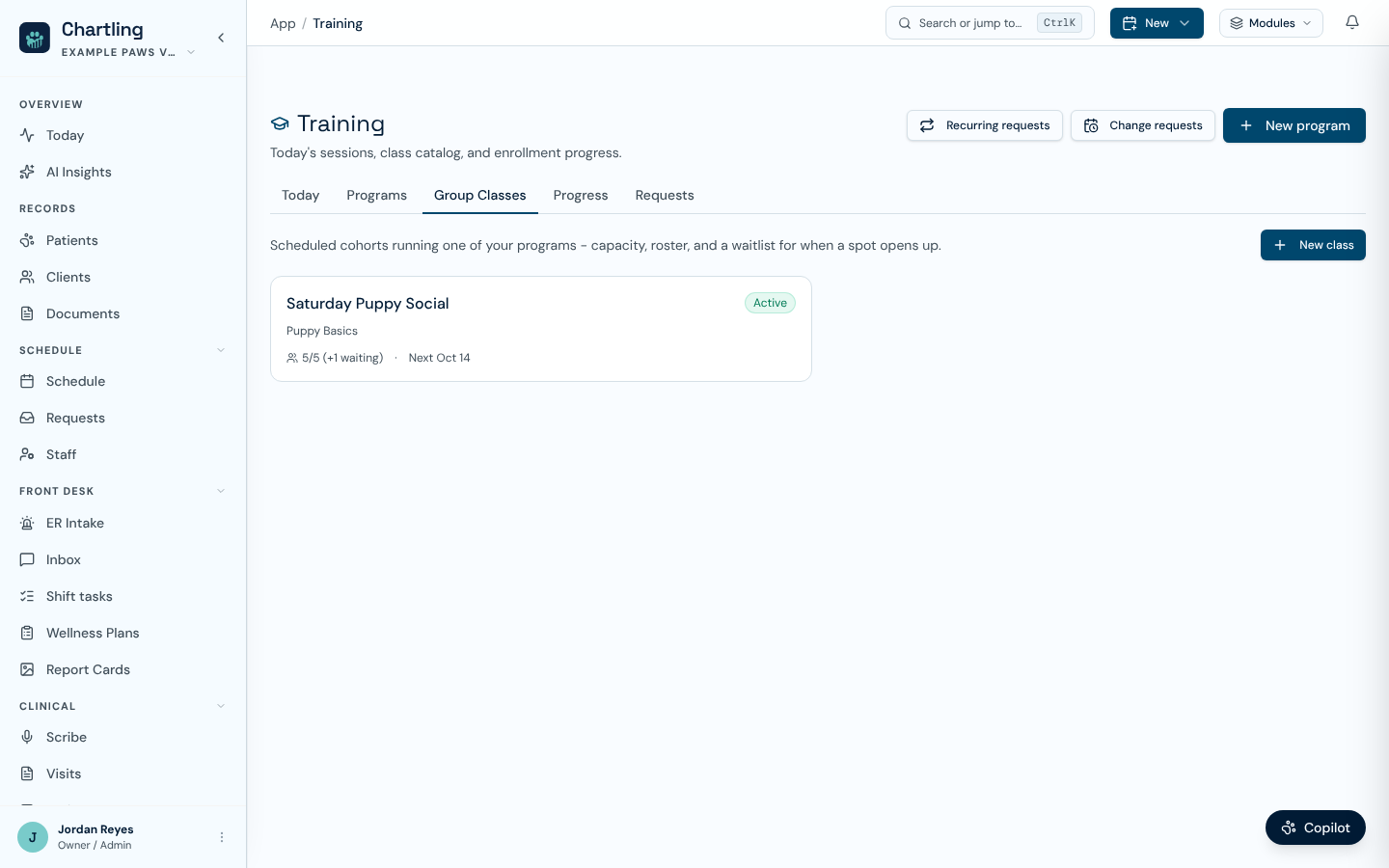The width and height of the screenshot is (1389, 868).
Task: Open Visits in the sidebar
Action: click(123, 773)
